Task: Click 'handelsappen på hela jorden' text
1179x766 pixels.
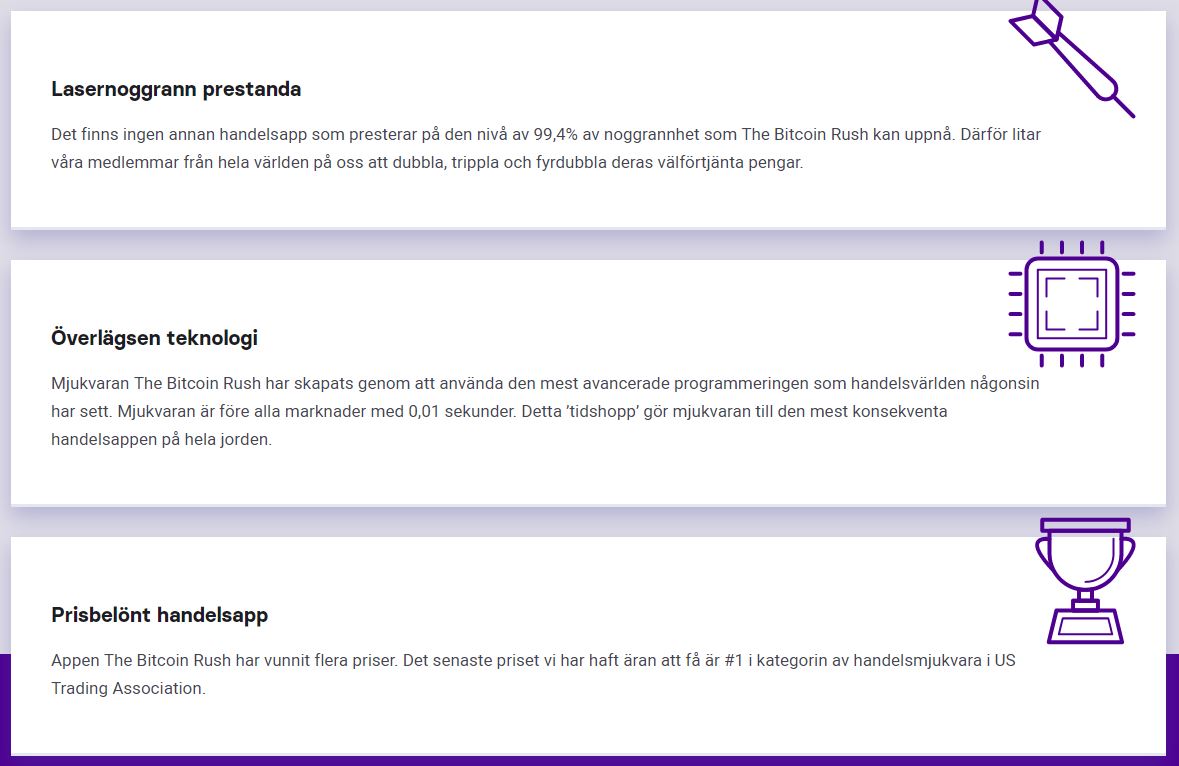Action: click(161, 440)
